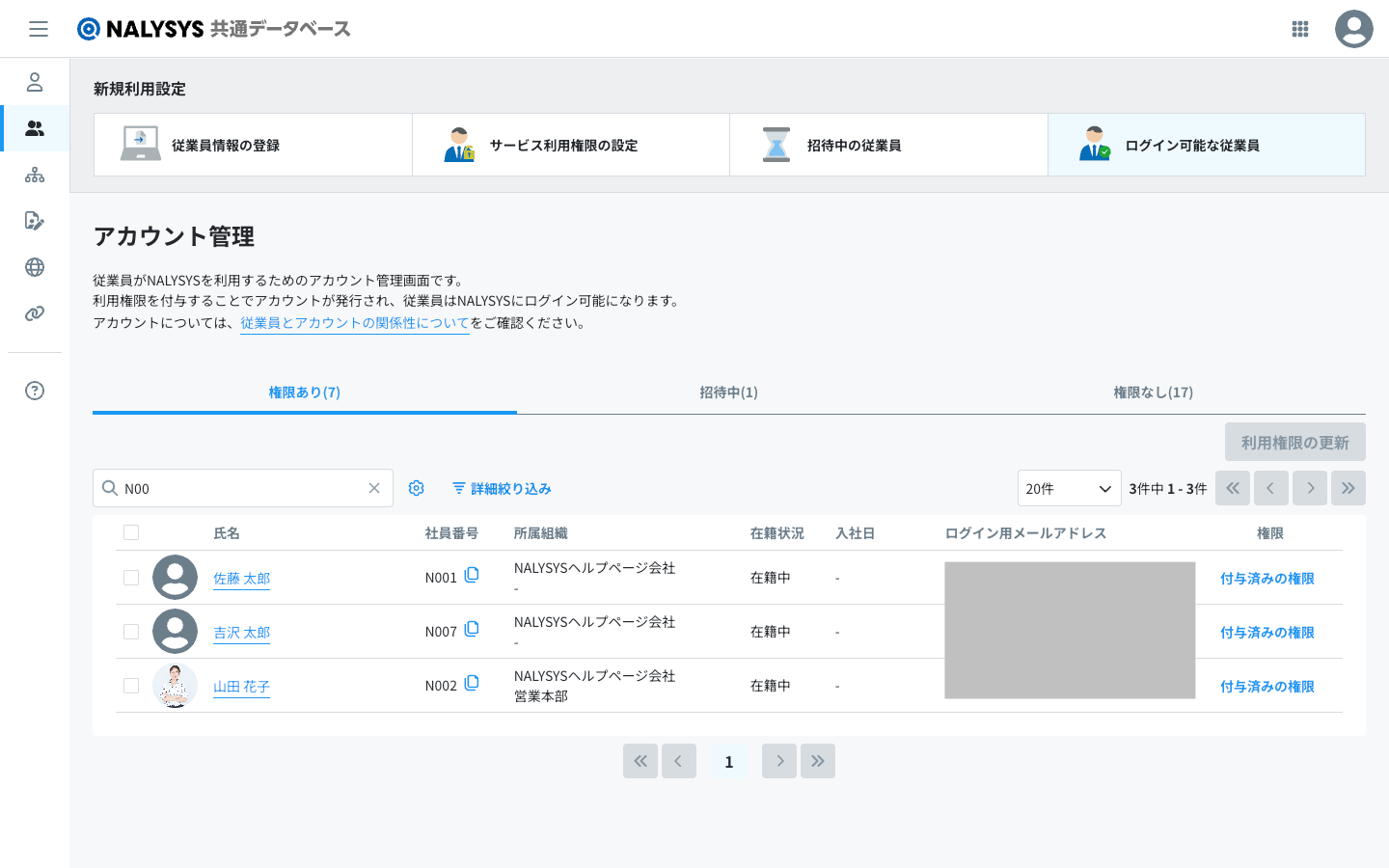Expand 詳細絞り込み filter options
The height and width of the screenshot is (868, 1389).
tap(502, 489)
